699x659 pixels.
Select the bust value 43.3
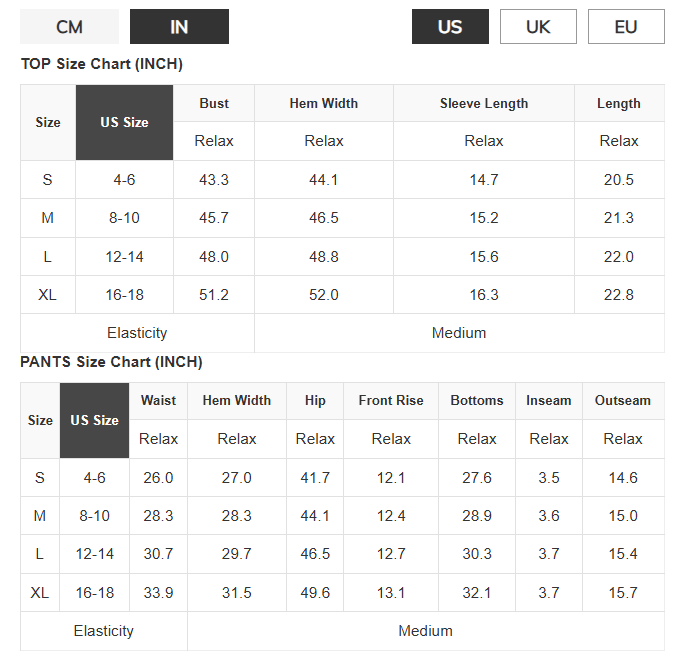tap(214, 180)
